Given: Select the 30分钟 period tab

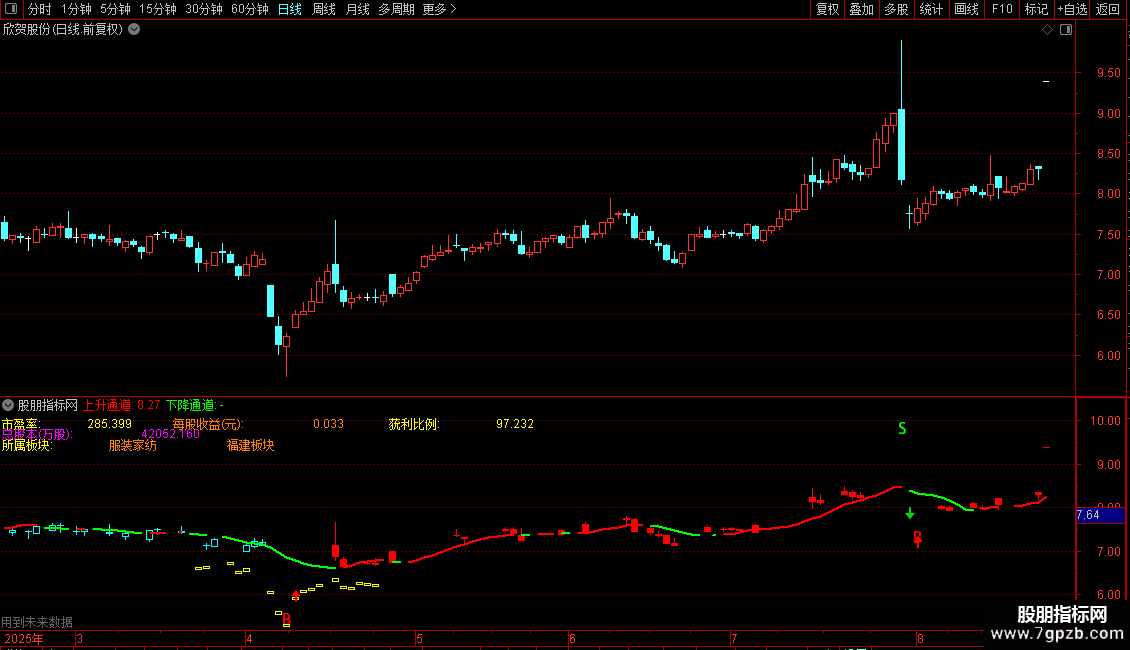Looking at the screenshot, I should point(204,9).
